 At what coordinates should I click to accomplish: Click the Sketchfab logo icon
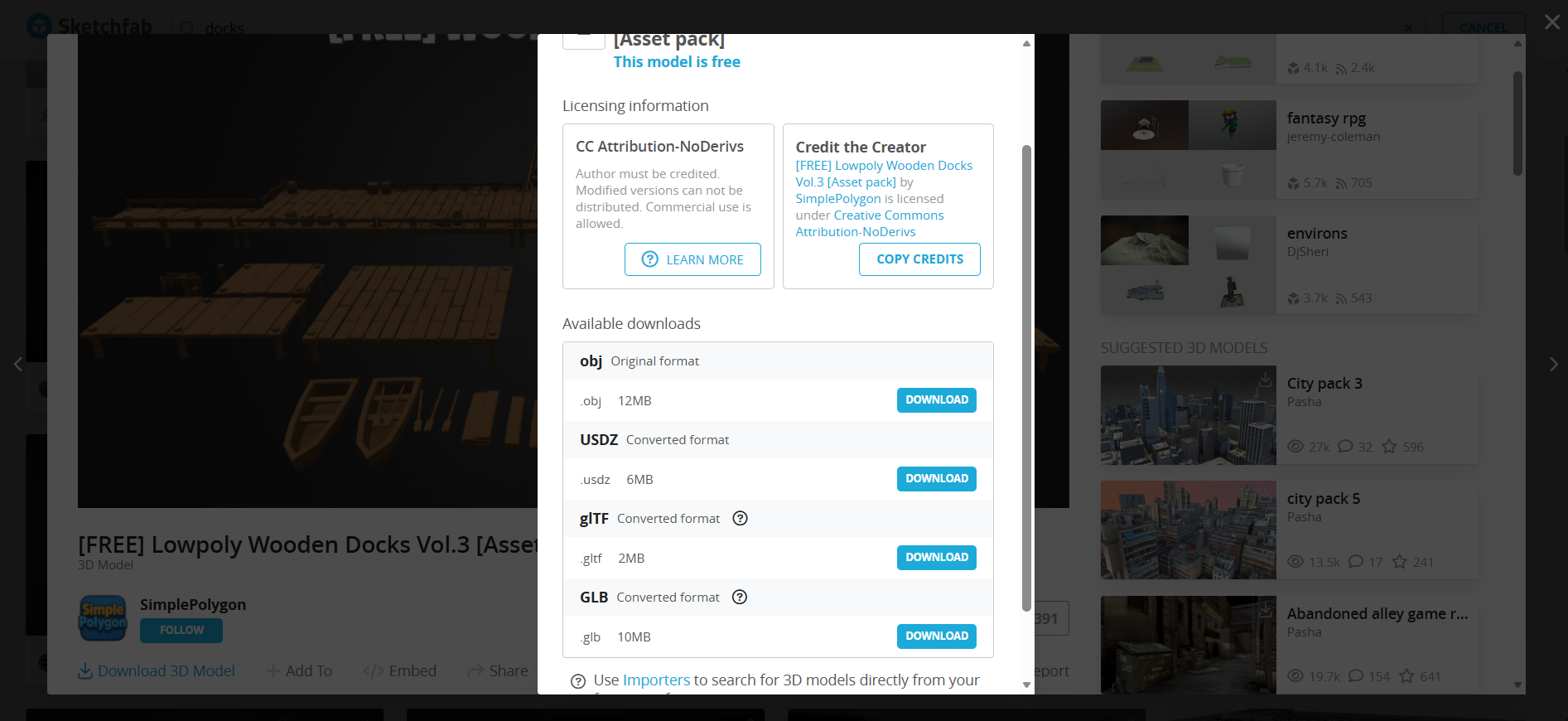coord(39,27)
